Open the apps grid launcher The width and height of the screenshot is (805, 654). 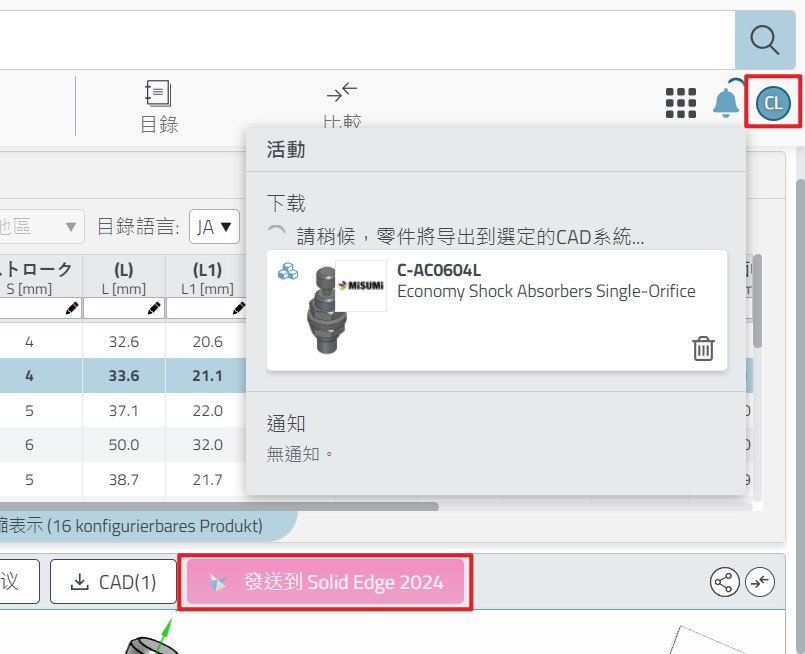681,103
